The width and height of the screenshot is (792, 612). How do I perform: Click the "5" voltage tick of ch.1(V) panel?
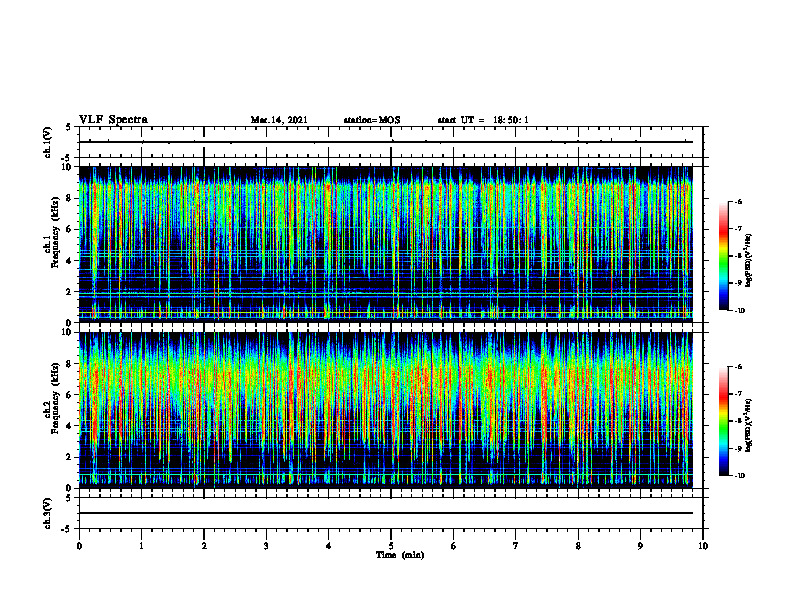[70, 127]
